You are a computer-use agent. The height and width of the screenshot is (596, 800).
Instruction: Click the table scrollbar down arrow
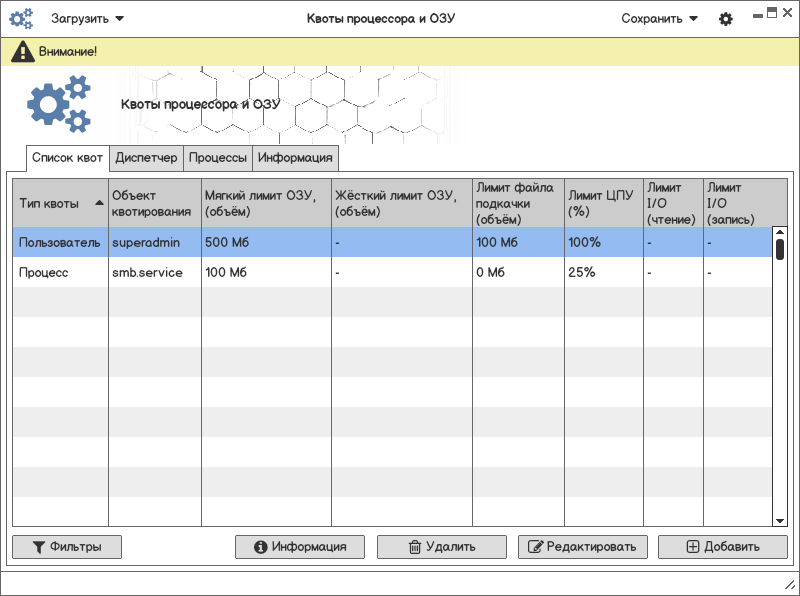click(x=780, y=520)
